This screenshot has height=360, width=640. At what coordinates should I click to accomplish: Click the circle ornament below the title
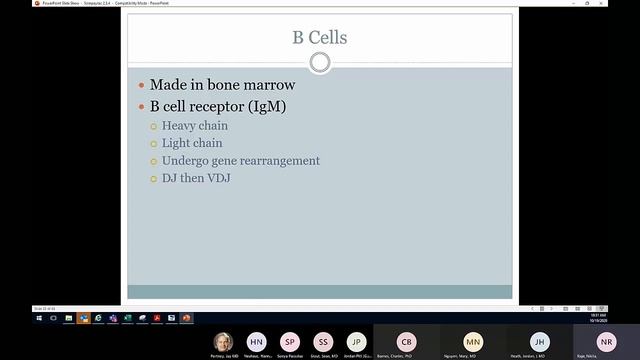coord(320,62)
